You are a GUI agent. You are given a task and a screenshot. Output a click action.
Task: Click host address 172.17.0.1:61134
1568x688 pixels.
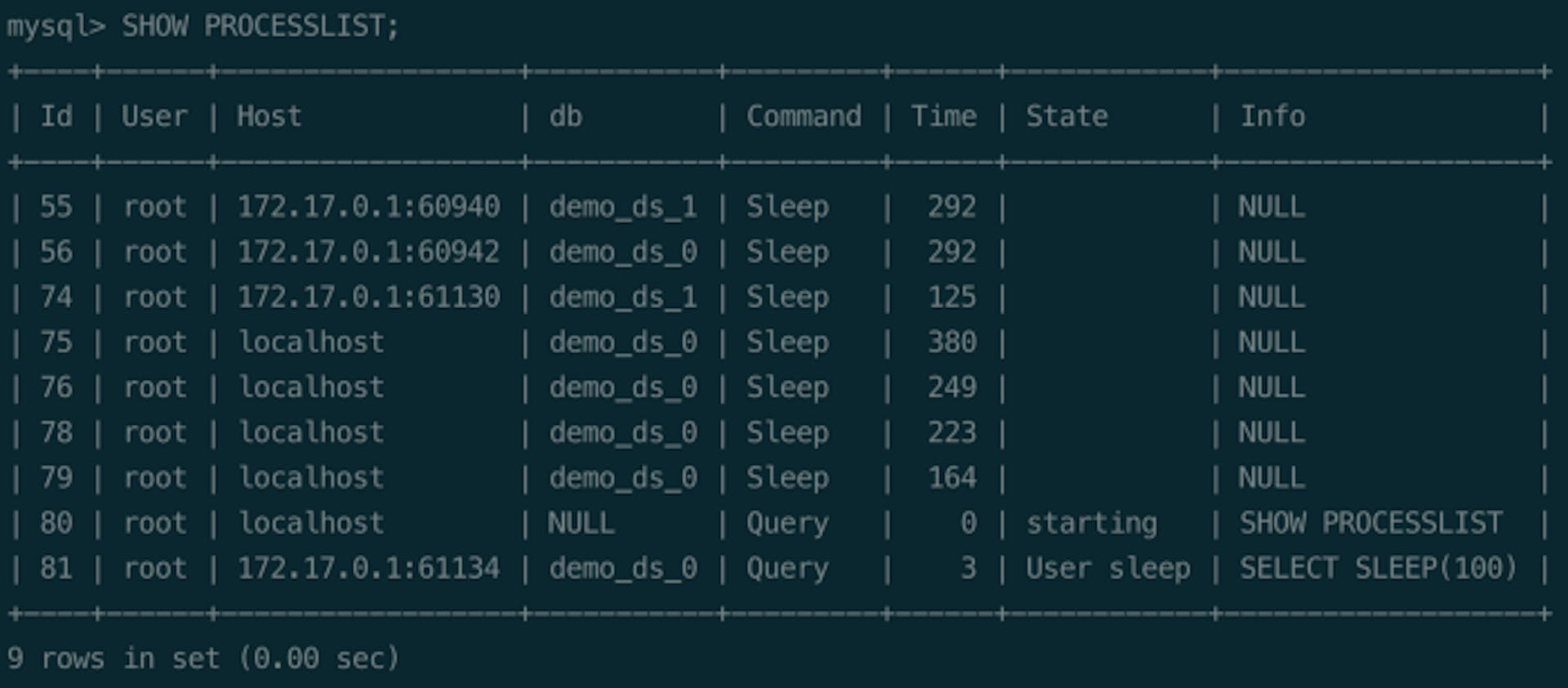(368, 568)
